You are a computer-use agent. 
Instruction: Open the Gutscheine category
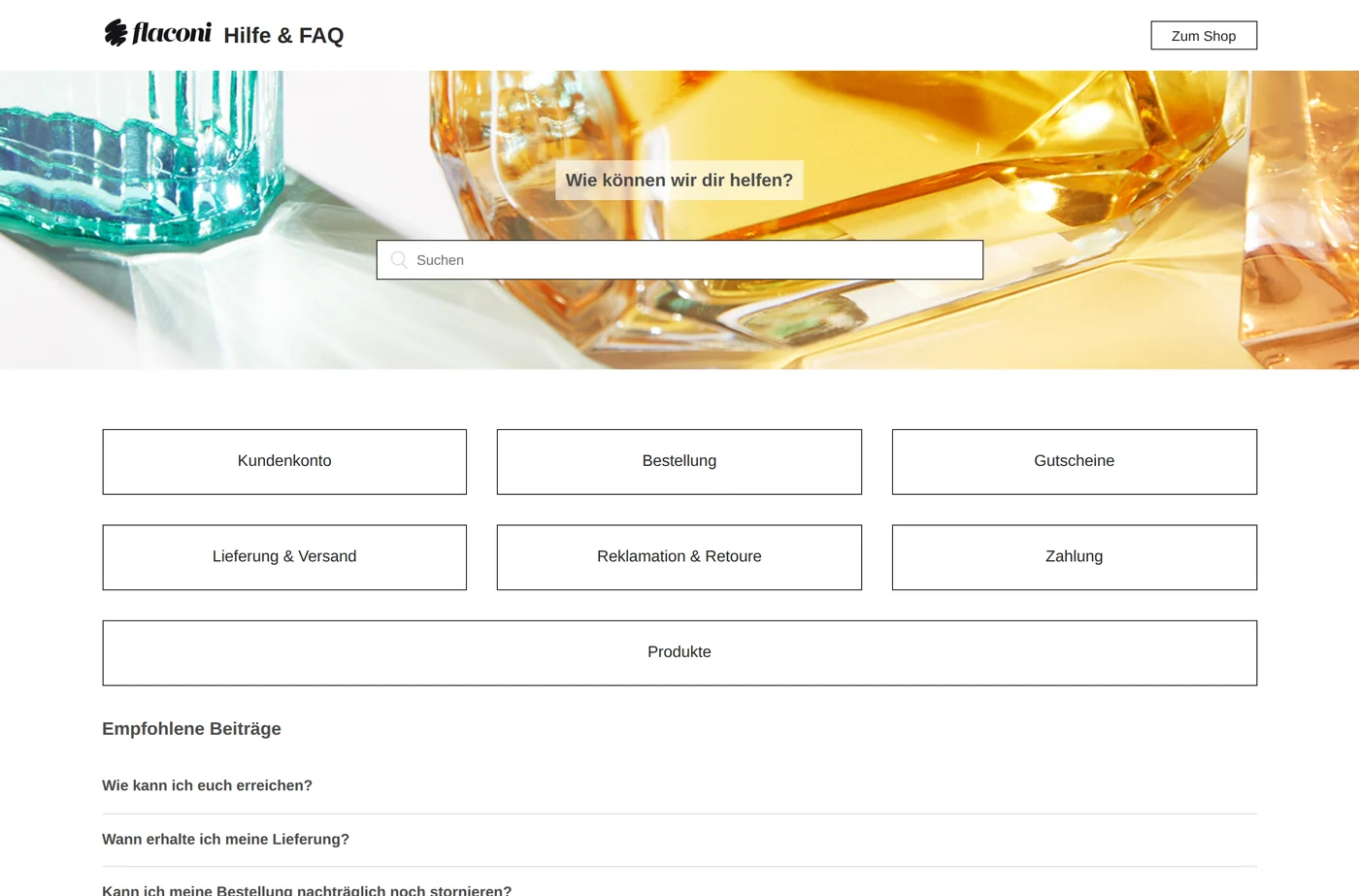coord(1075,462)
